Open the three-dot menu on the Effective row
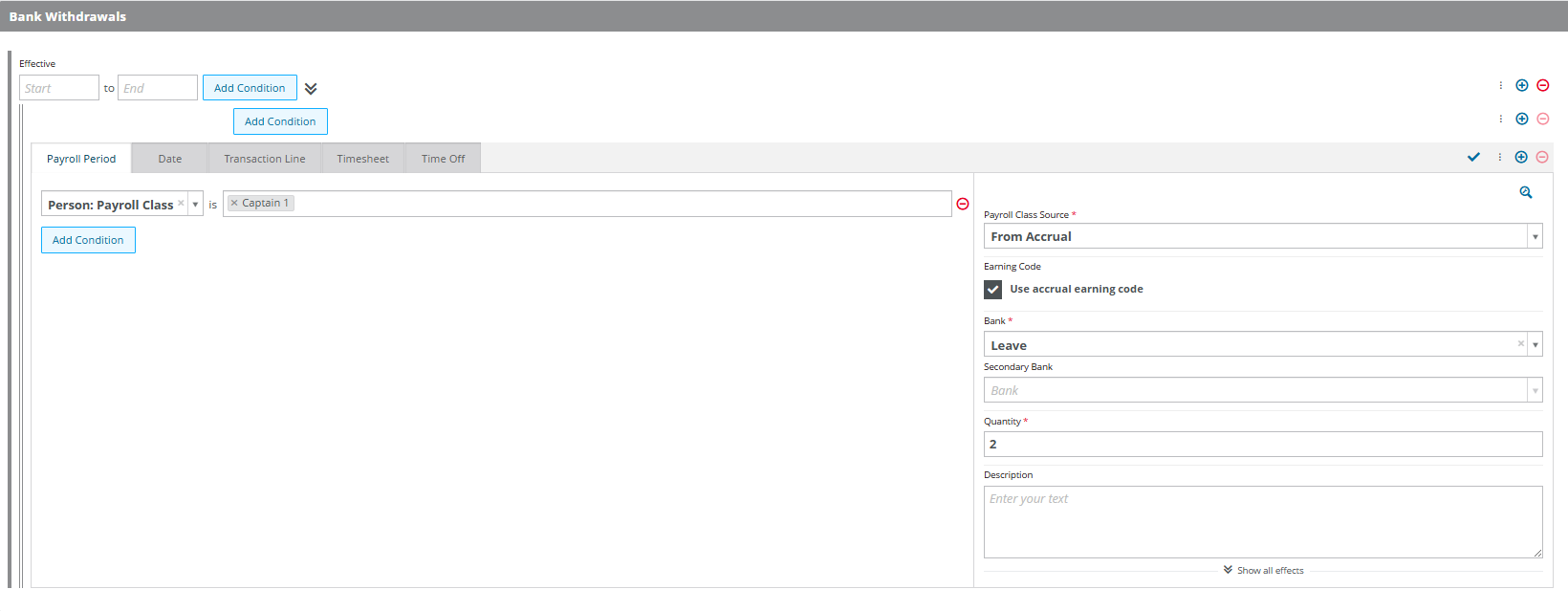This screenshot has width=1568, height=611. point(1501,86)
